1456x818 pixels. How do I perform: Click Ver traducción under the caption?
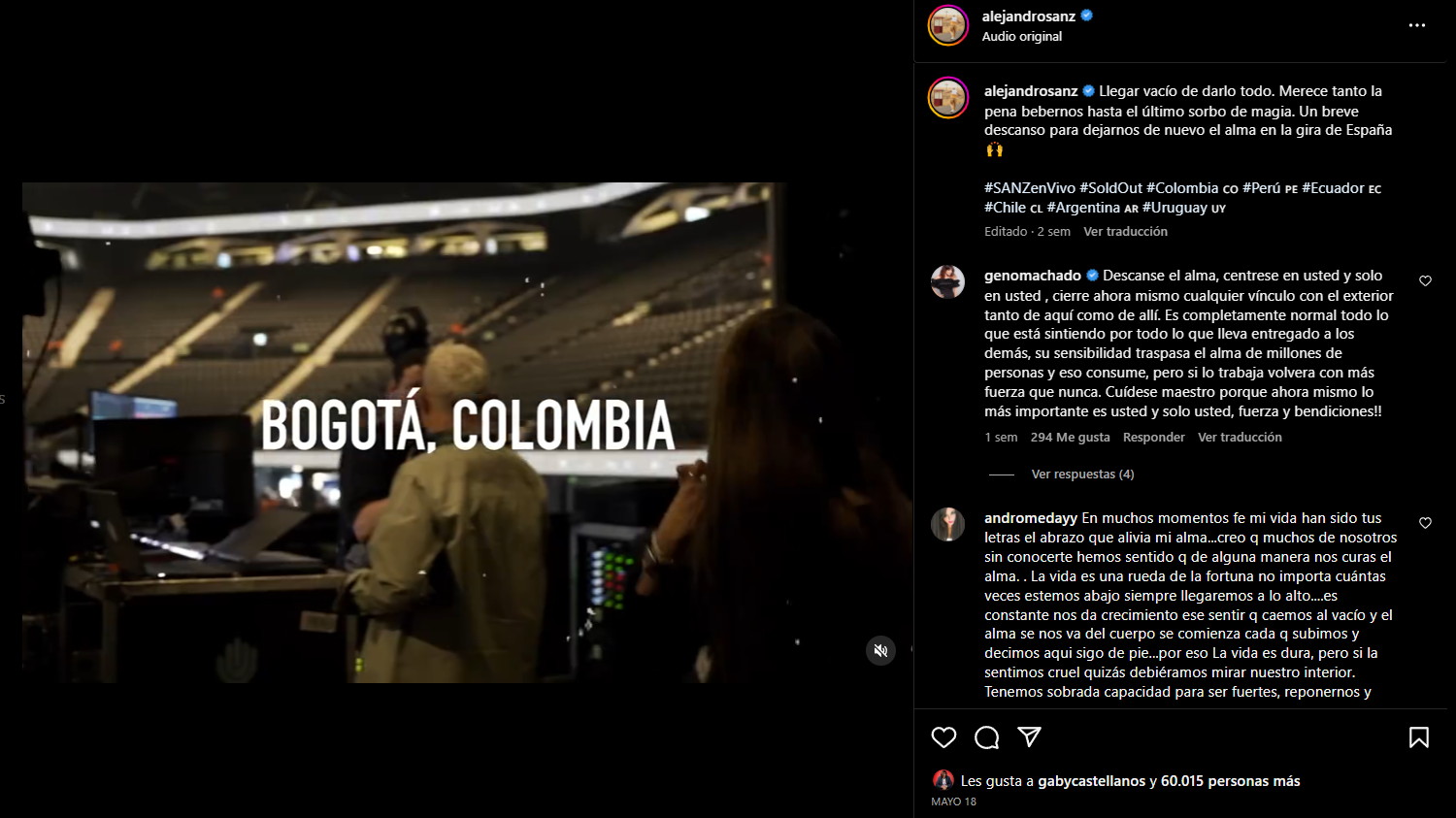(x=1125, y=232)
